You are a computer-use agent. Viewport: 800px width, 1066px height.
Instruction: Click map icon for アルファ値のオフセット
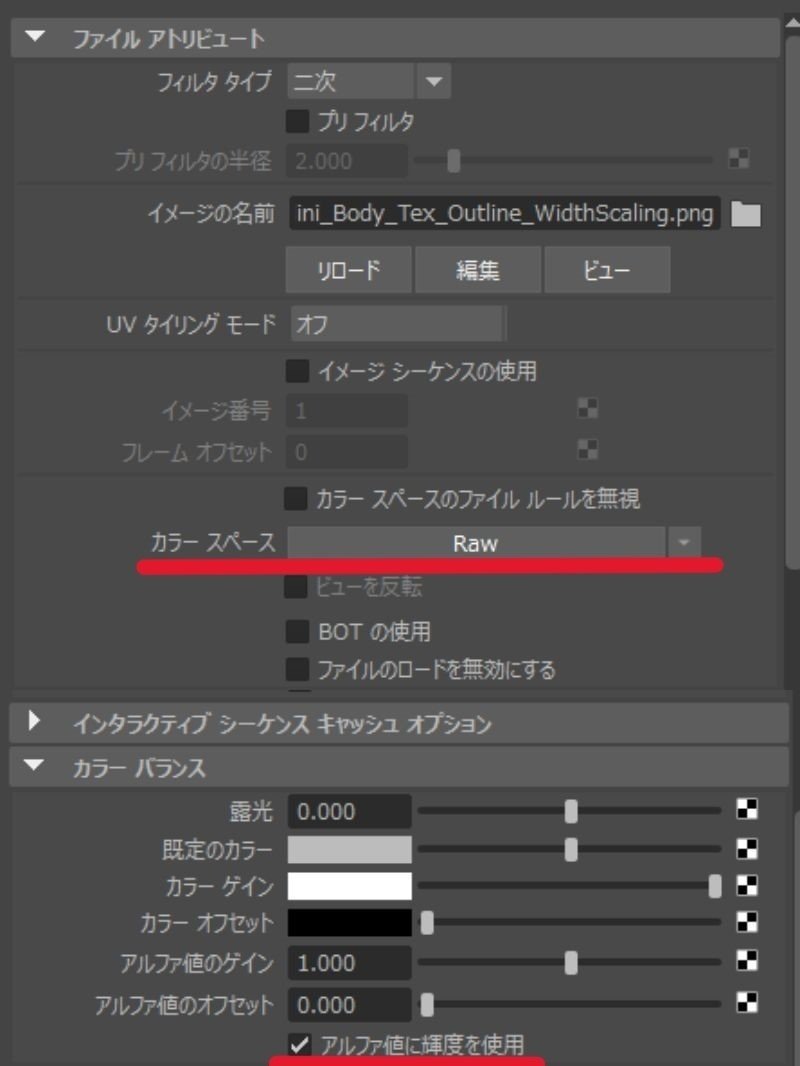747,1002
